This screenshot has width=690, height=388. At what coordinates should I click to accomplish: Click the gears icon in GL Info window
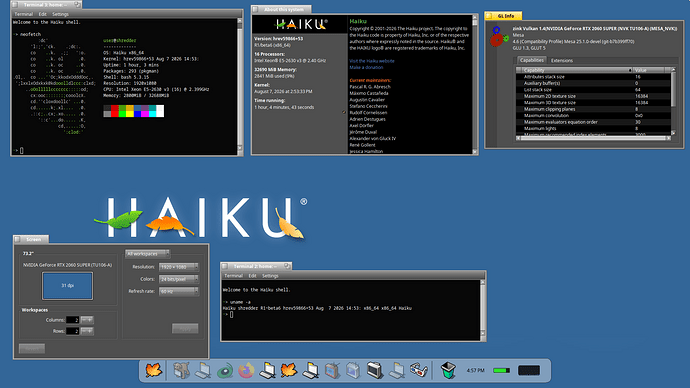(x=499, y=37)
